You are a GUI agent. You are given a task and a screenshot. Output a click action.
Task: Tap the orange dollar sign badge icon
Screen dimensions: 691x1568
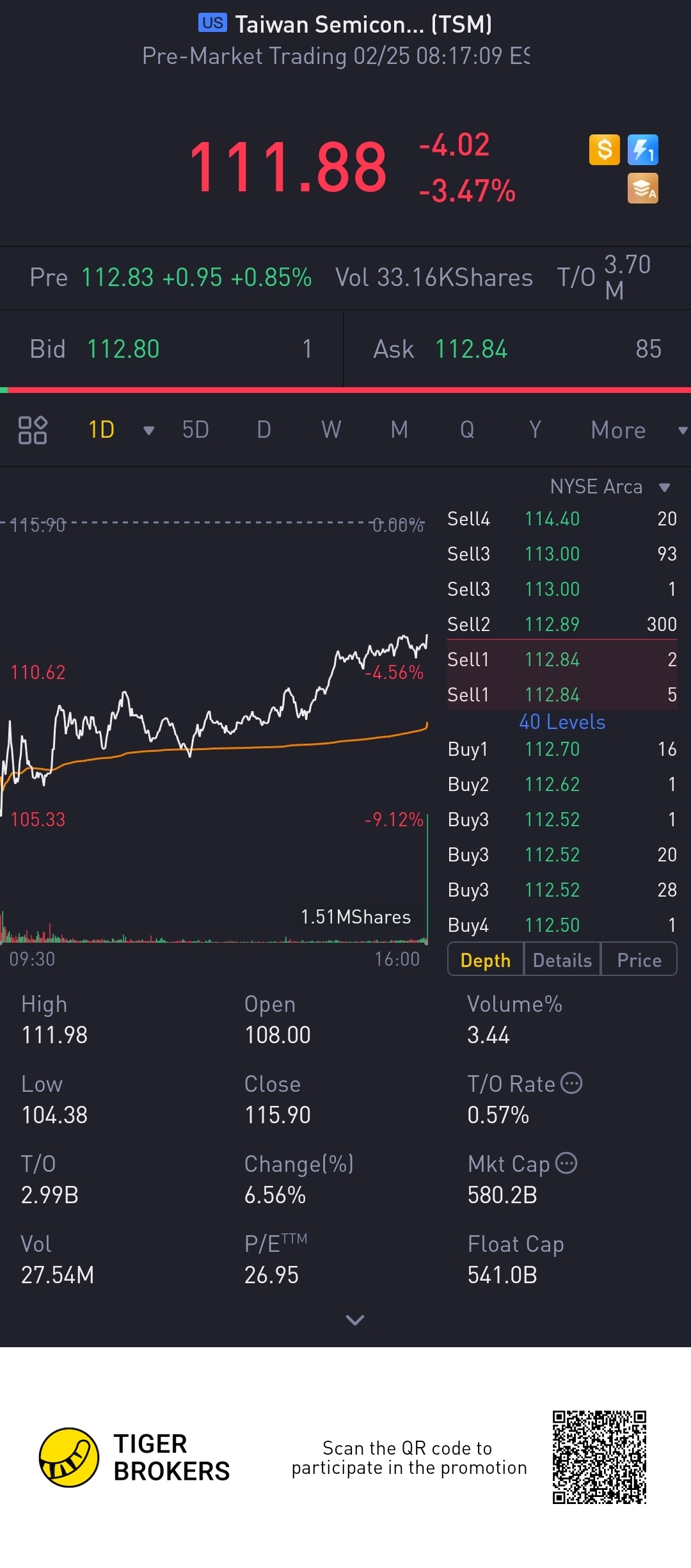point(604,150)
